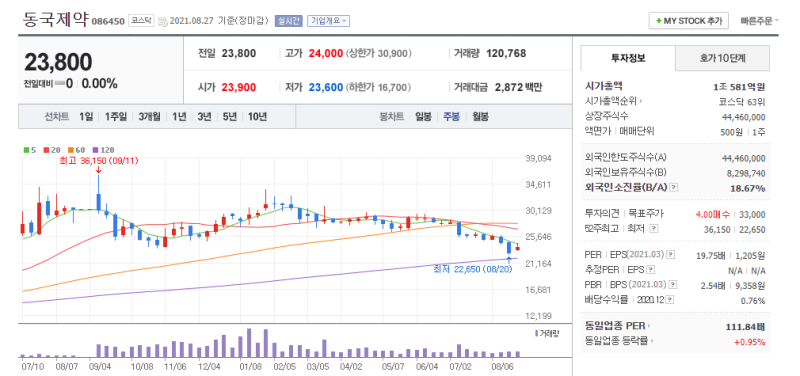The width and height of the screenshot is (800, 376).
Task: Click the current price 23,800
Action: [58, 62]
